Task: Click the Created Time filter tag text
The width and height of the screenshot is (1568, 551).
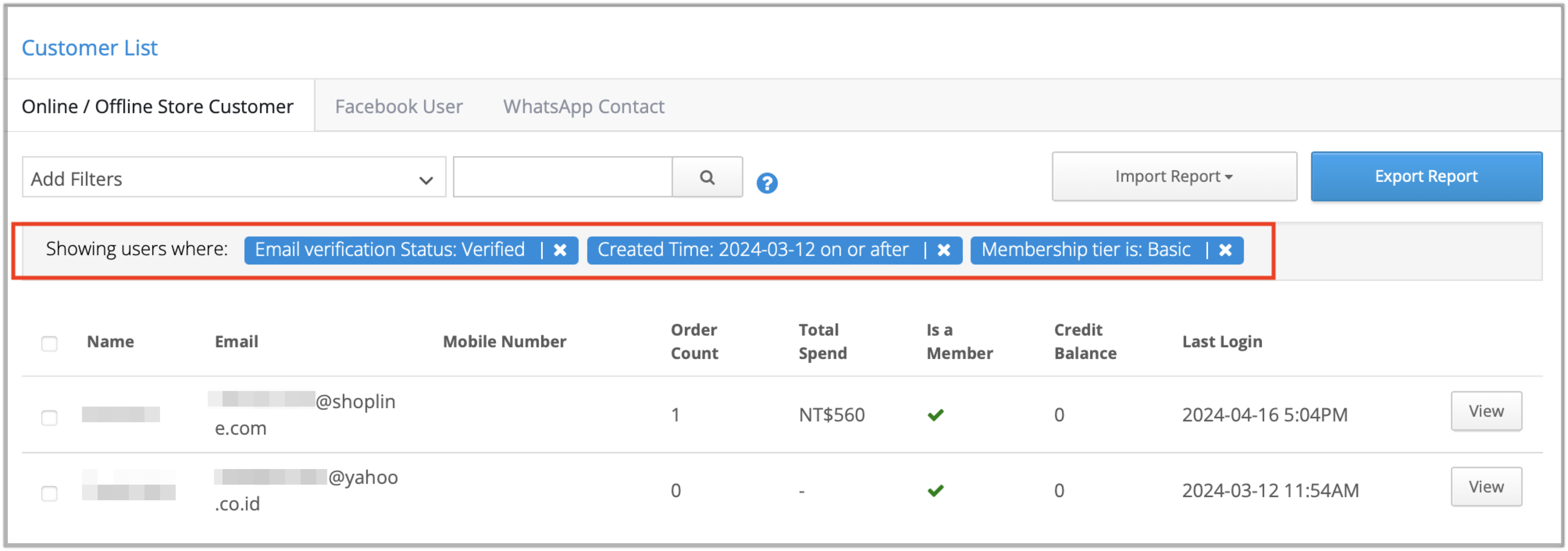Action: point(753,250)
